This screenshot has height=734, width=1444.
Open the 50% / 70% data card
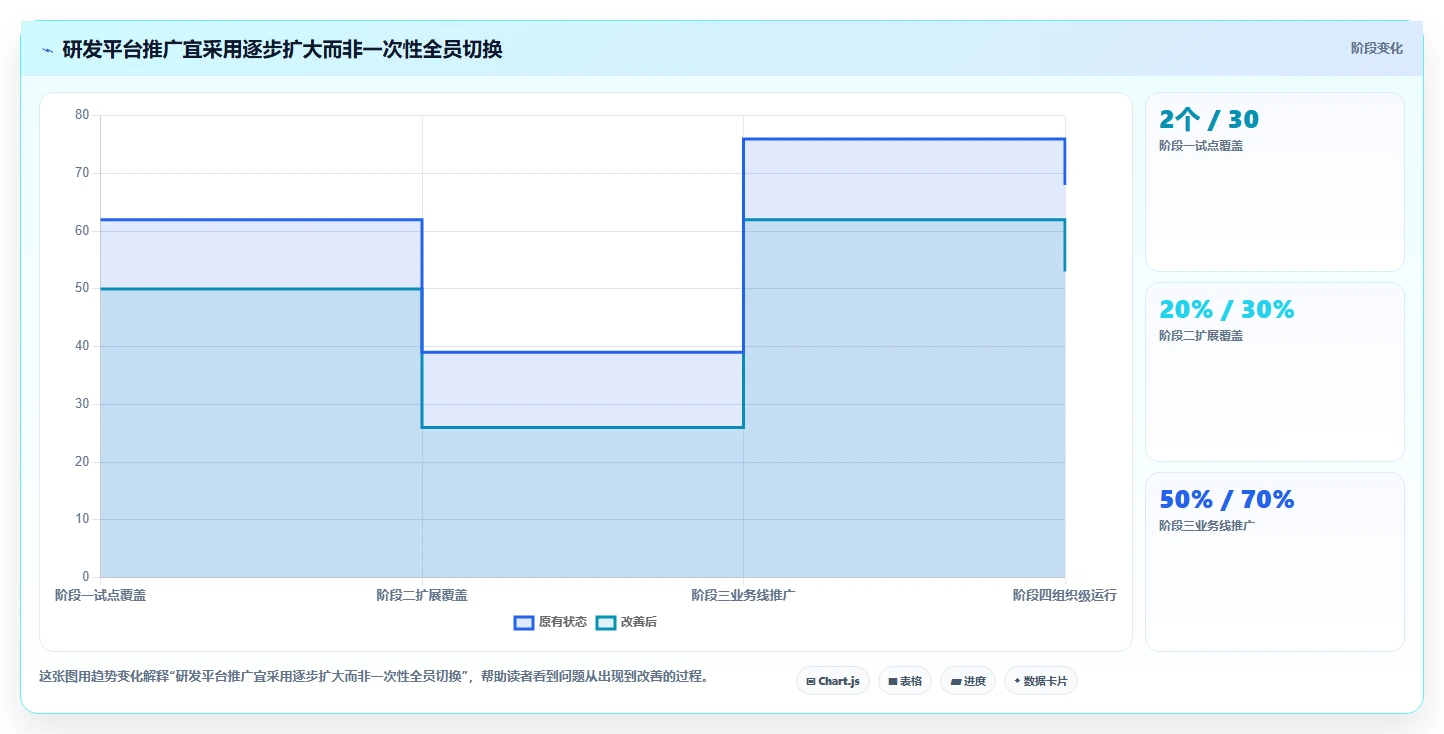pyautogui.click(x=1275, y=562)
